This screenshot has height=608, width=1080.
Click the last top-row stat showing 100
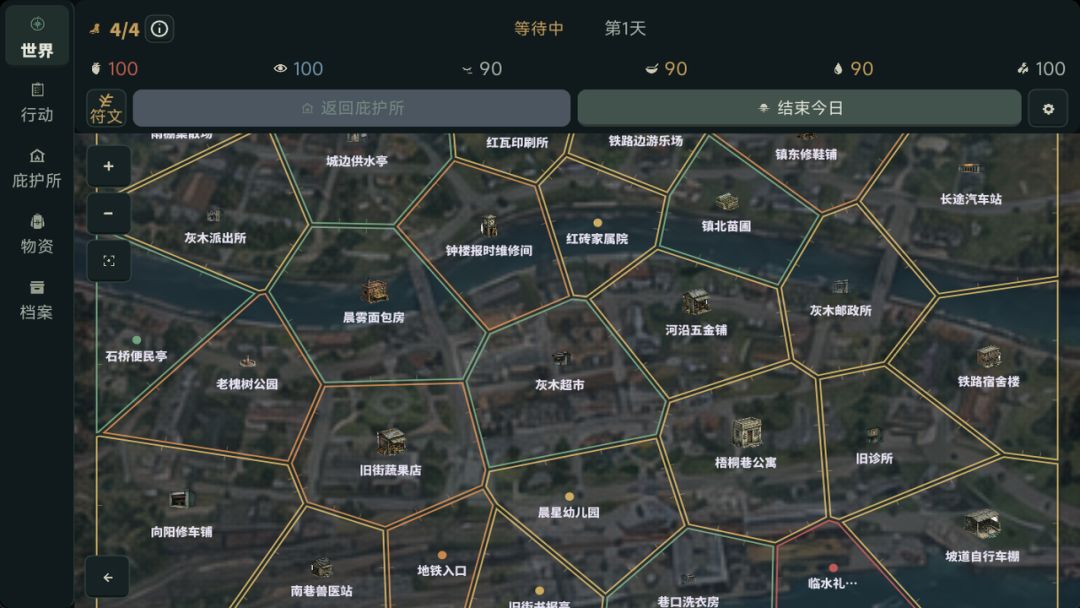tap(1041, 69)
